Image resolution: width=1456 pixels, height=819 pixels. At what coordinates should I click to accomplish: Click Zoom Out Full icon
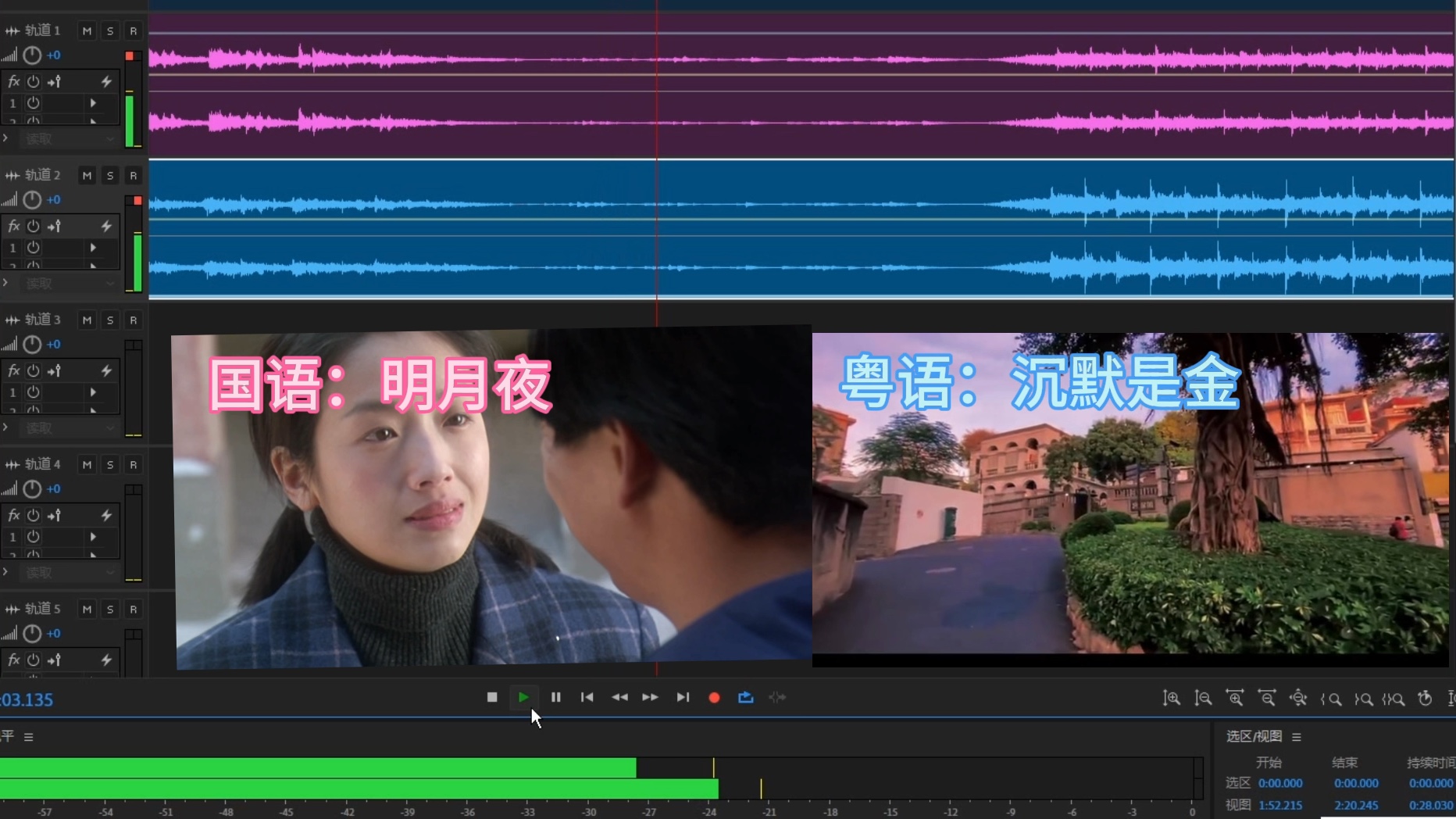1298,699
